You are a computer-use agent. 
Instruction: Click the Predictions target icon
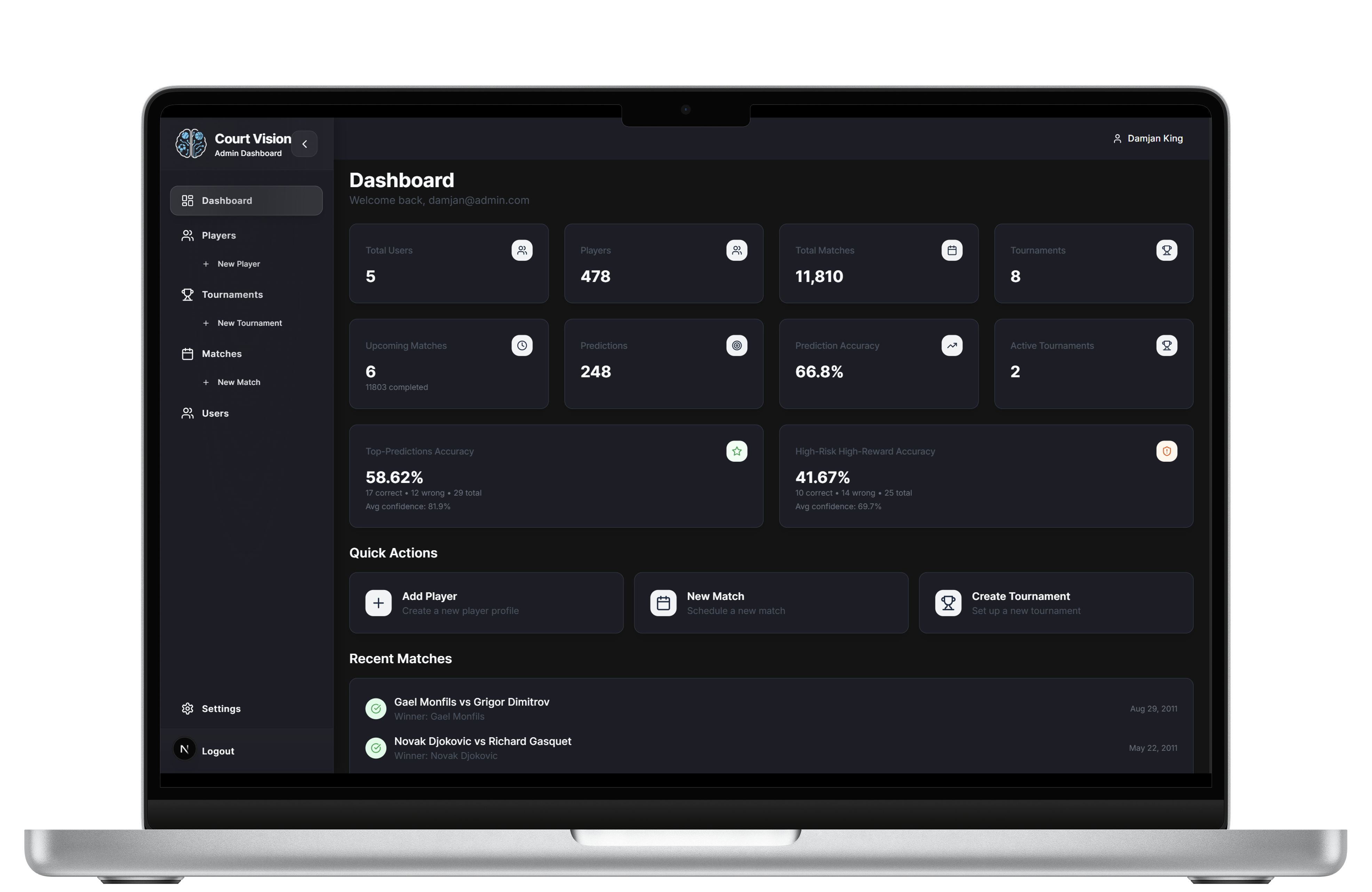click(737, 345)
